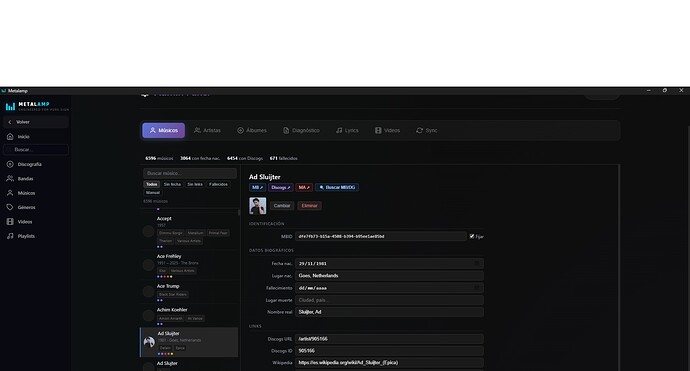690x371 pixels.
Task: Click the sidebar Buscar search field
Action: (x=36, y=150)
